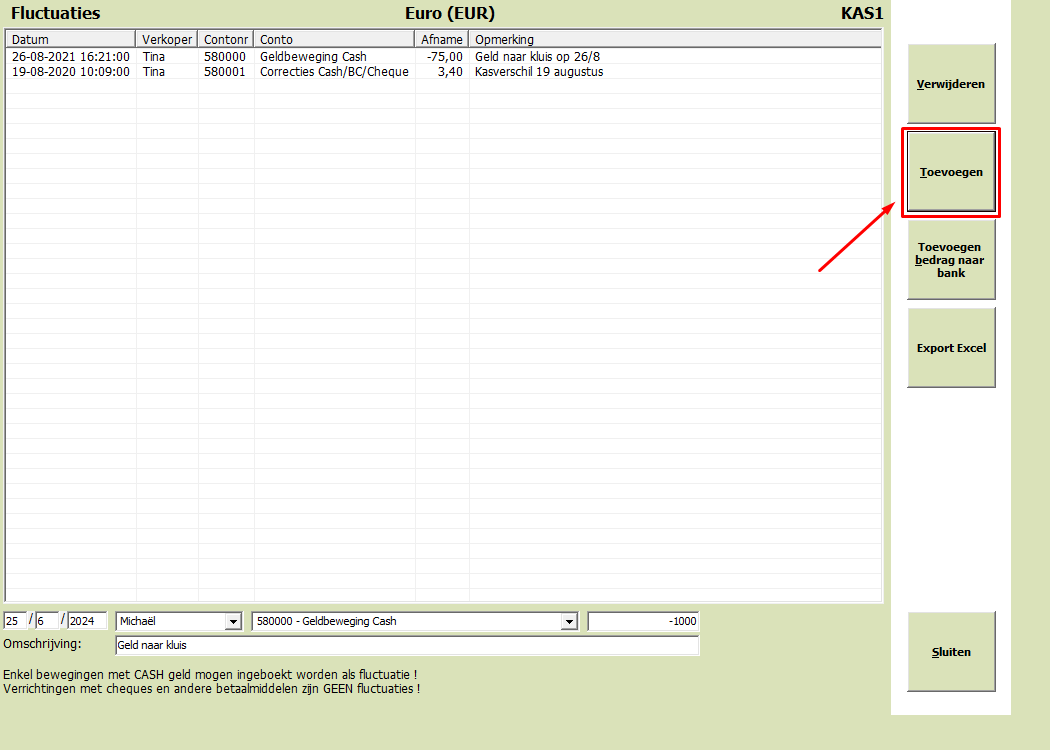
Task: Select the 19-08-2020 Correcties Cash/BC/Cheque row
Action: pos(443,72)
